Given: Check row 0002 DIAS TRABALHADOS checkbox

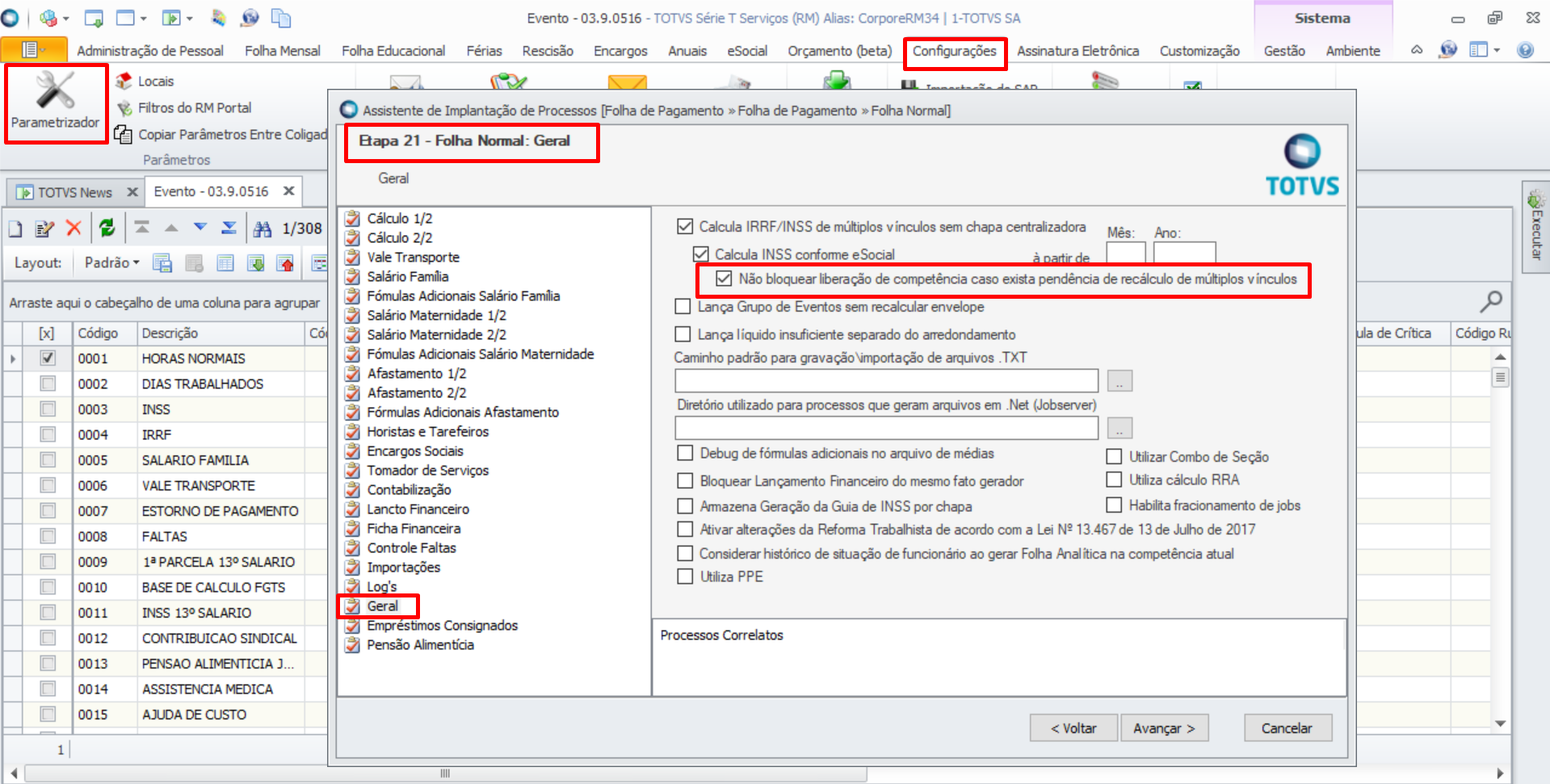Looking at the screenshot, I should click(48, 384).
